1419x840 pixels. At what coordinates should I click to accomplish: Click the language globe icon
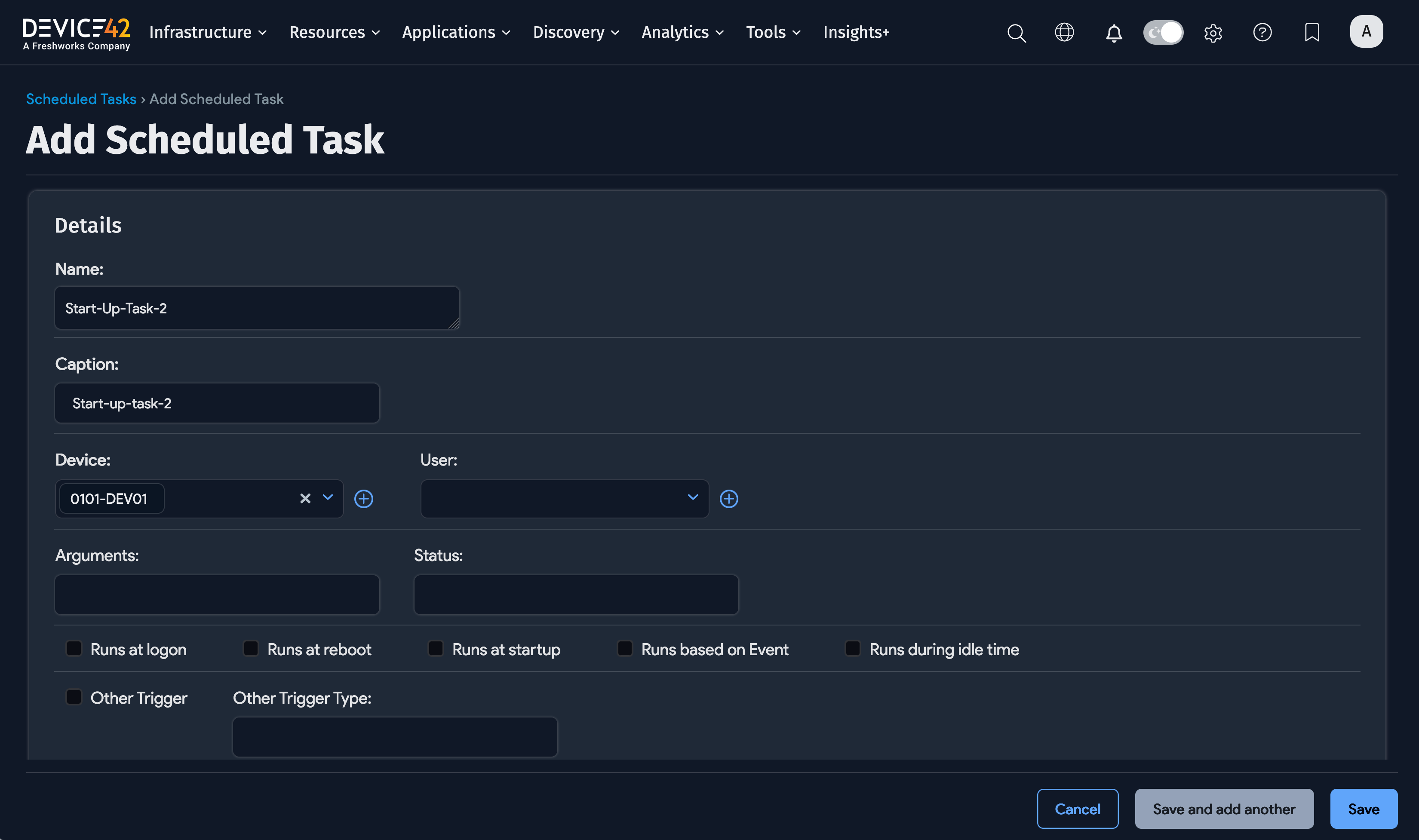tap(1064, 33)
